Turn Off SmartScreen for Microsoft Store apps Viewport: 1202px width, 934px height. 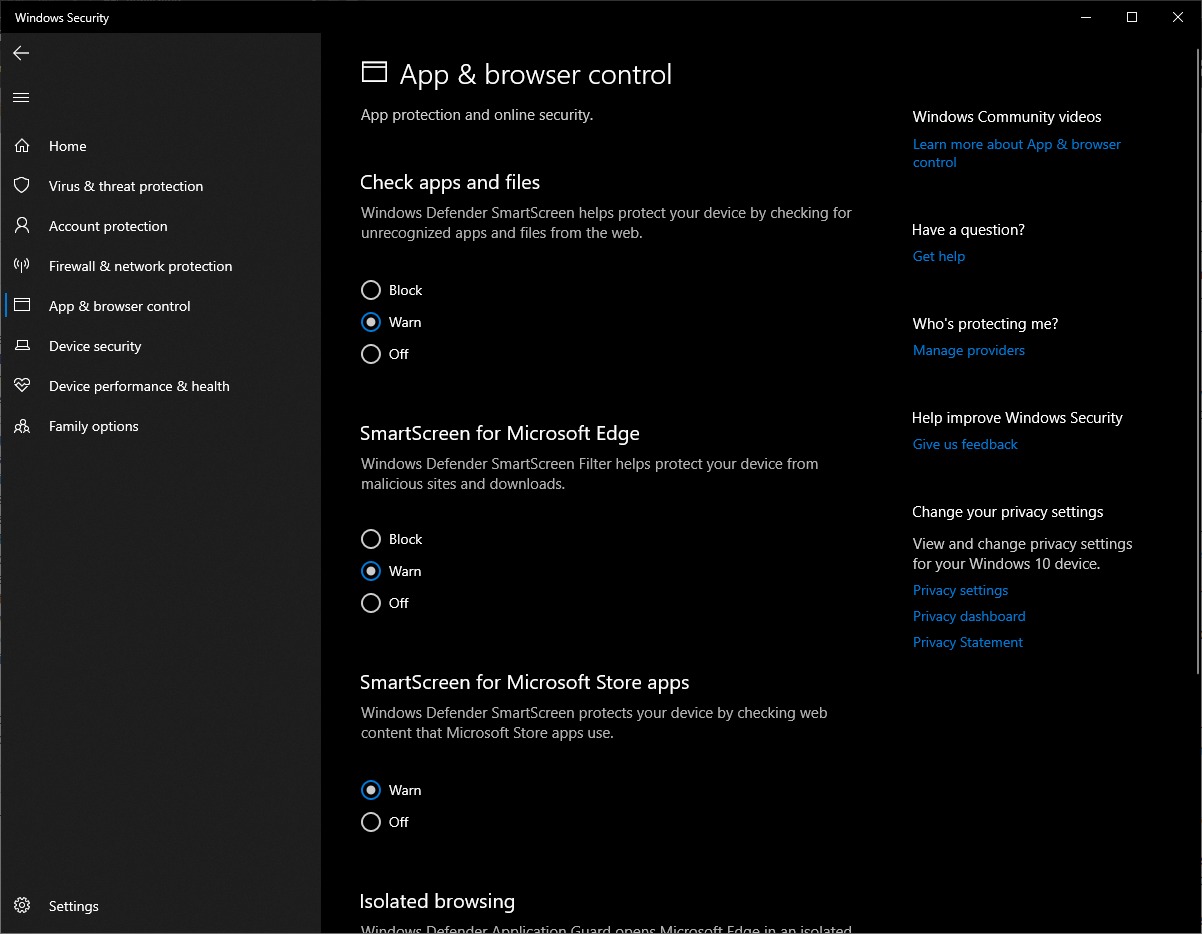(x=371, y=822)
